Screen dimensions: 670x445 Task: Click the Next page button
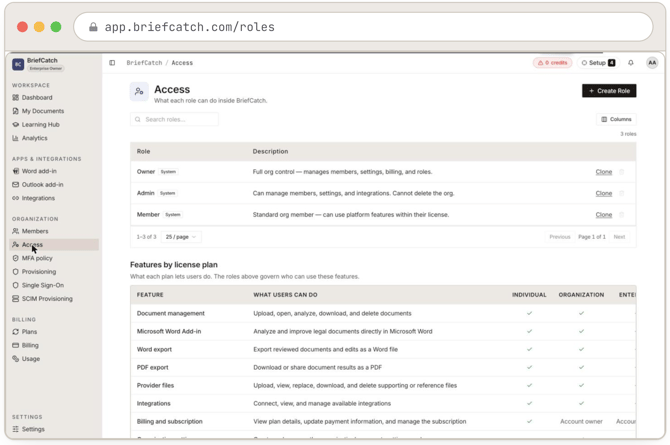point(619,237)
